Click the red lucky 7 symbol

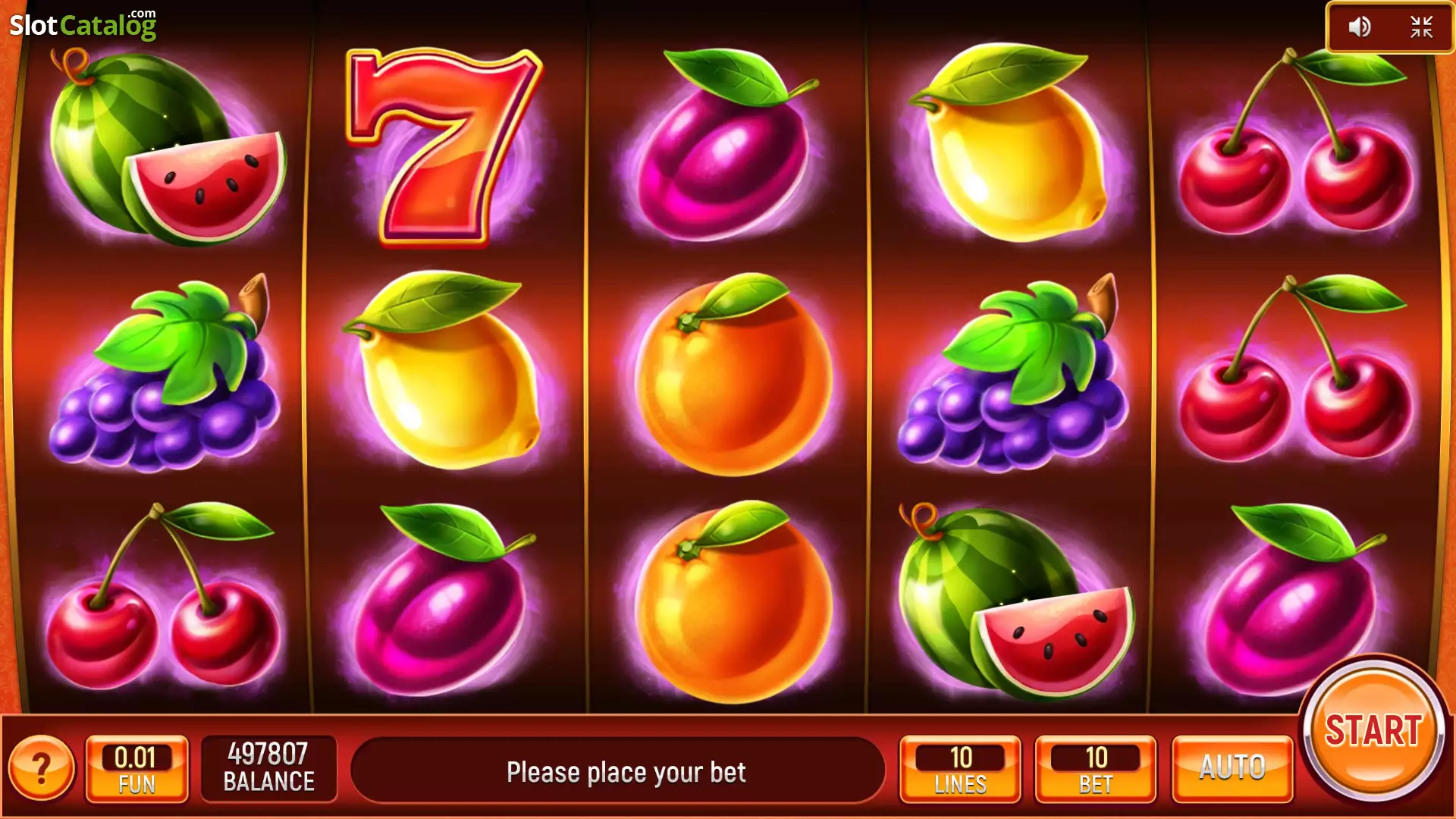pyautogui.click(x=443, y=146)
